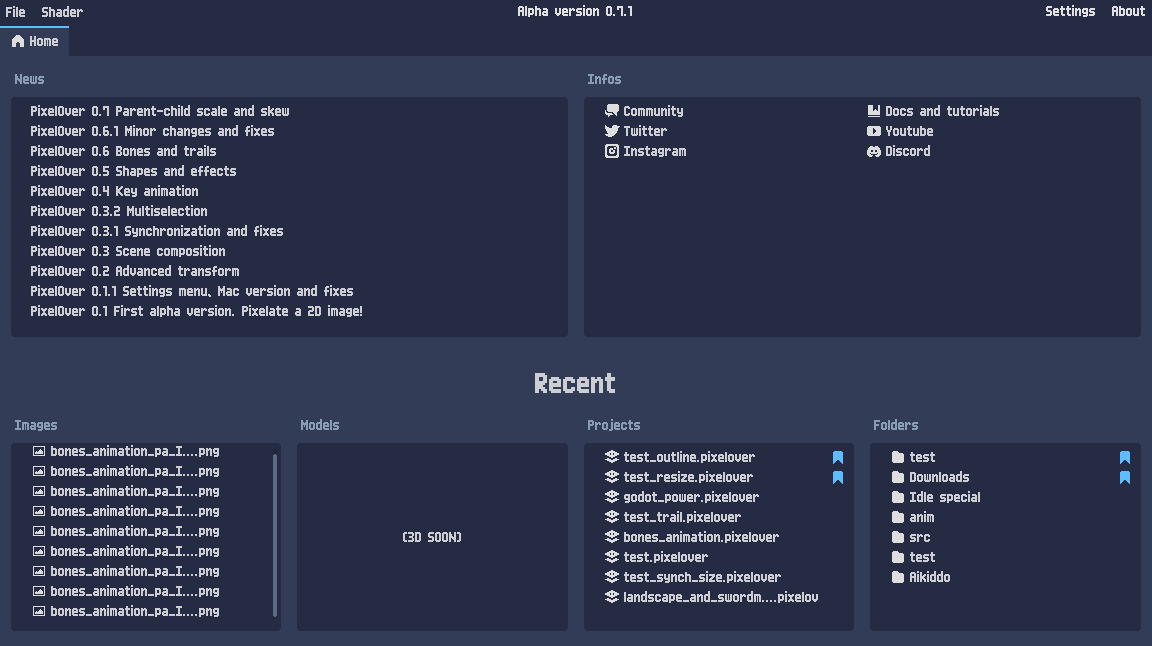The image size is (1152, 646).
Task: Open the Twitter link
Action: coord(645,131)
